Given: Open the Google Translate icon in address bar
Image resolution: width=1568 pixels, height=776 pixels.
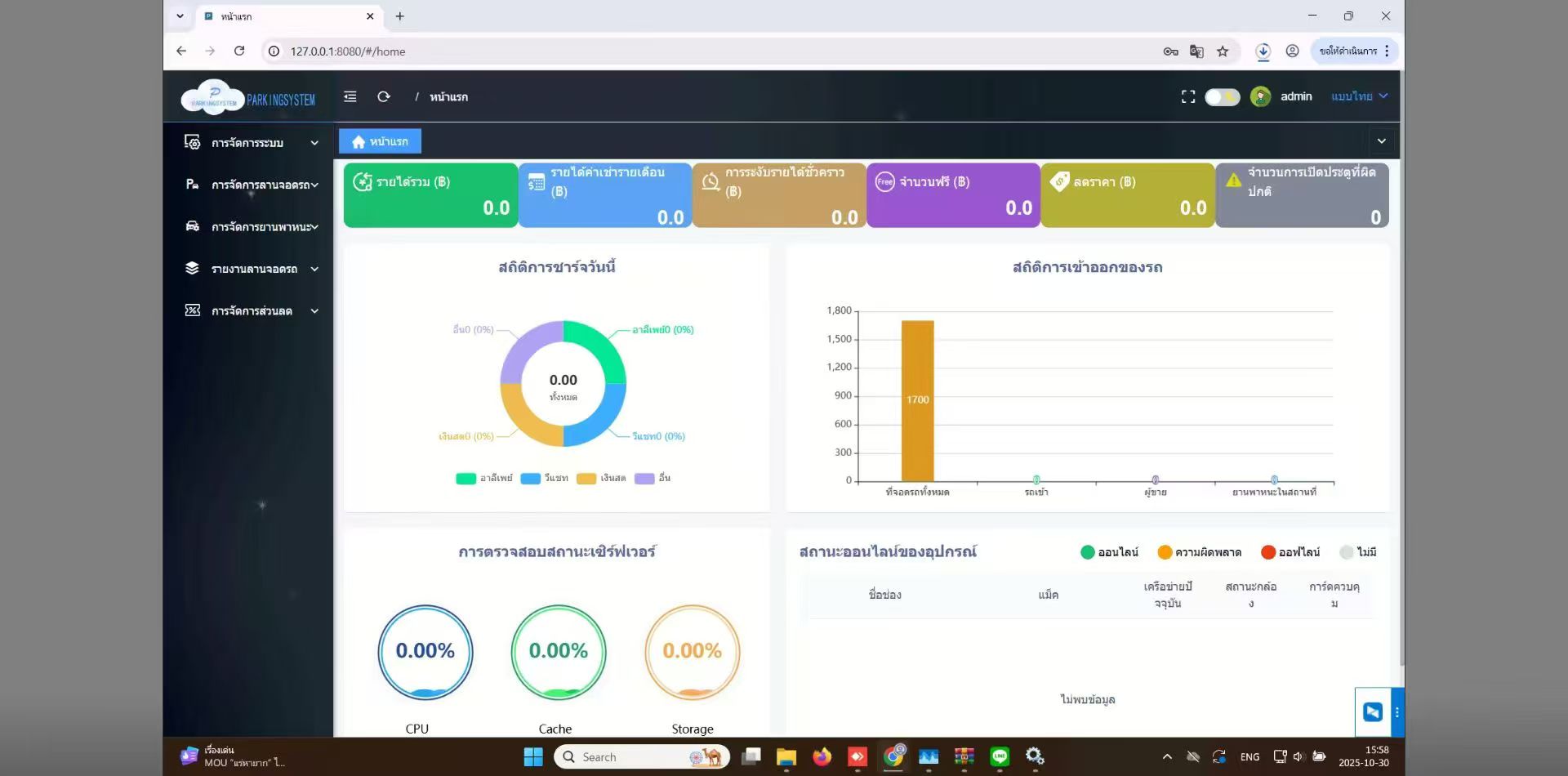Looking at the screenshot, I should [1196, 51].
